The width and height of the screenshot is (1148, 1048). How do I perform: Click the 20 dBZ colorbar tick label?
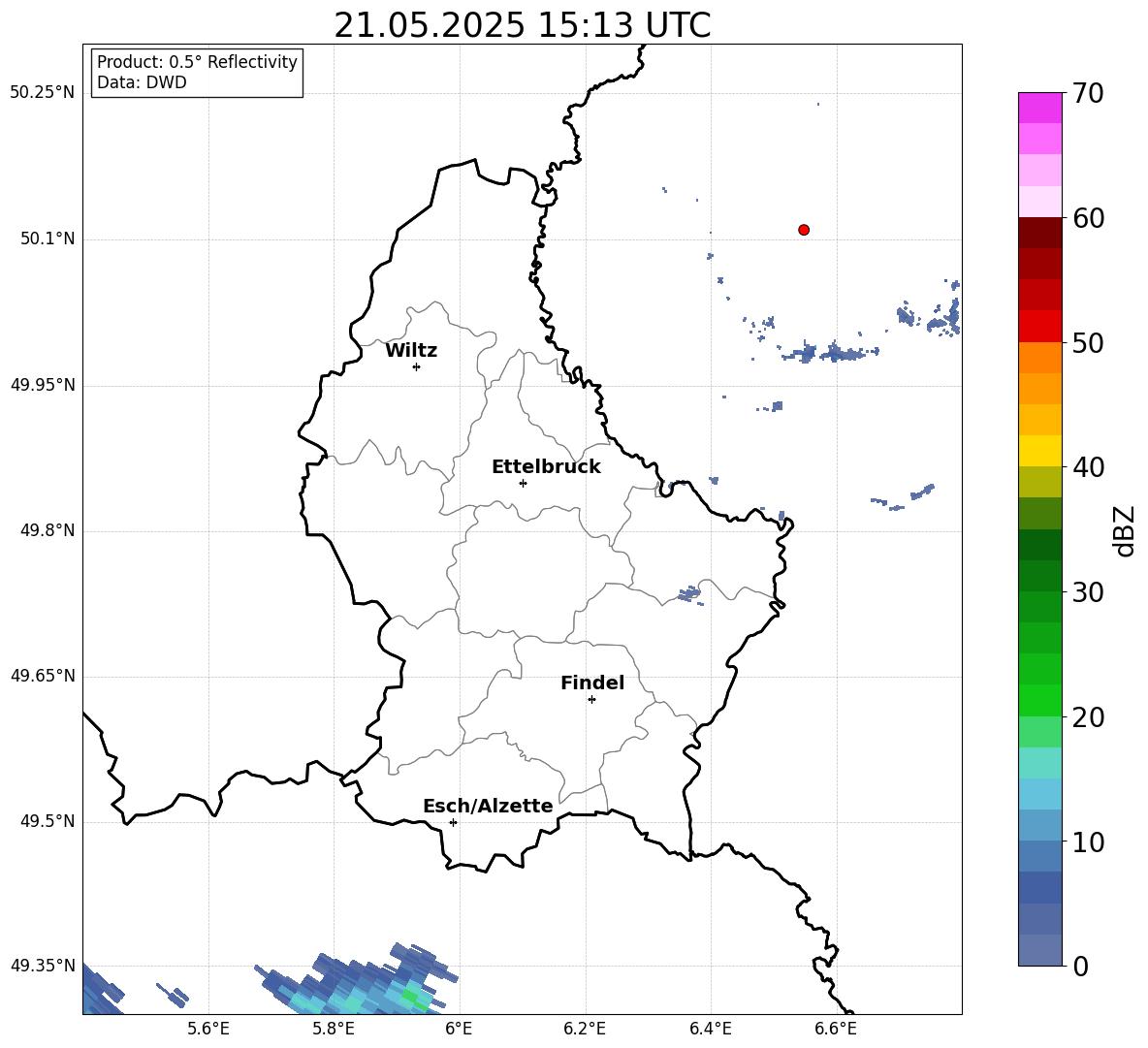[x=1088, y=717]
